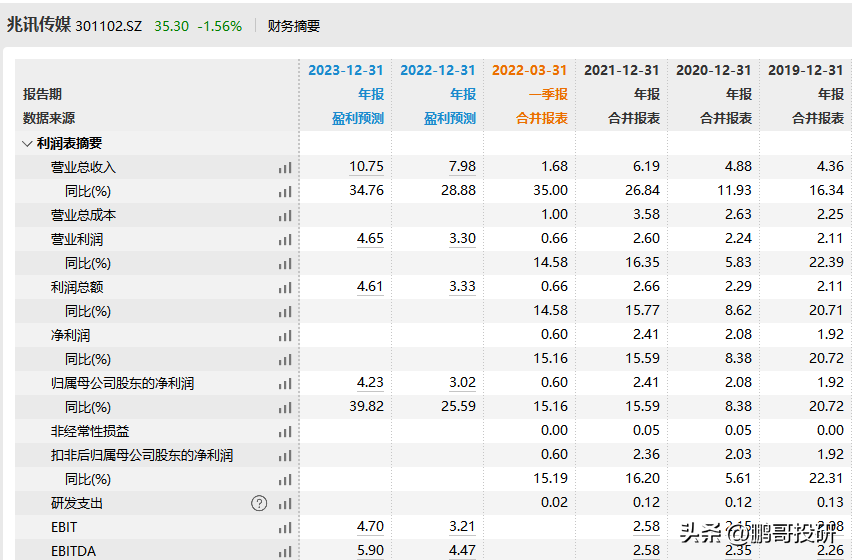
Task: Open chart icon for 同比(%) under 扣非后归属母公司股东的净利润
Action: pyautogui.click(x=285, y=480)
